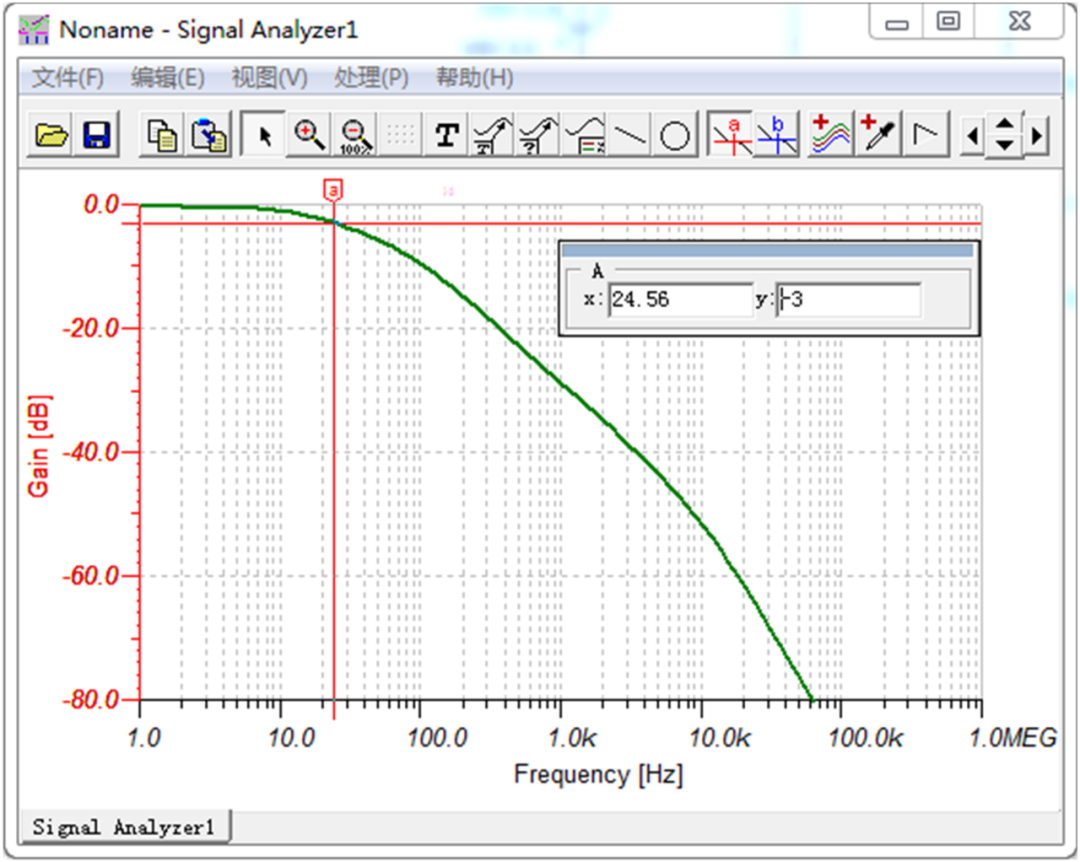Select the curve color picker tool

(876, 135)
